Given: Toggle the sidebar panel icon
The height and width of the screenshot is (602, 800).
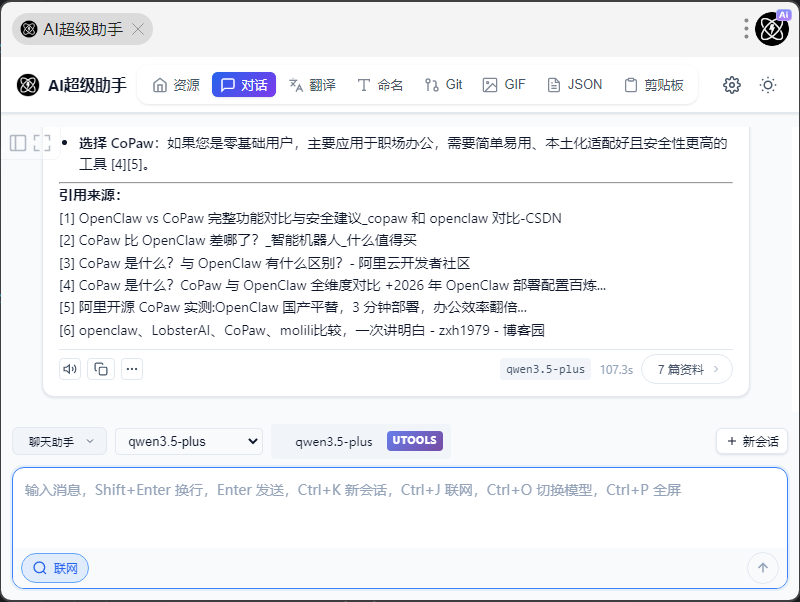Looking at the screenshot, I should [x=18, y=143].
